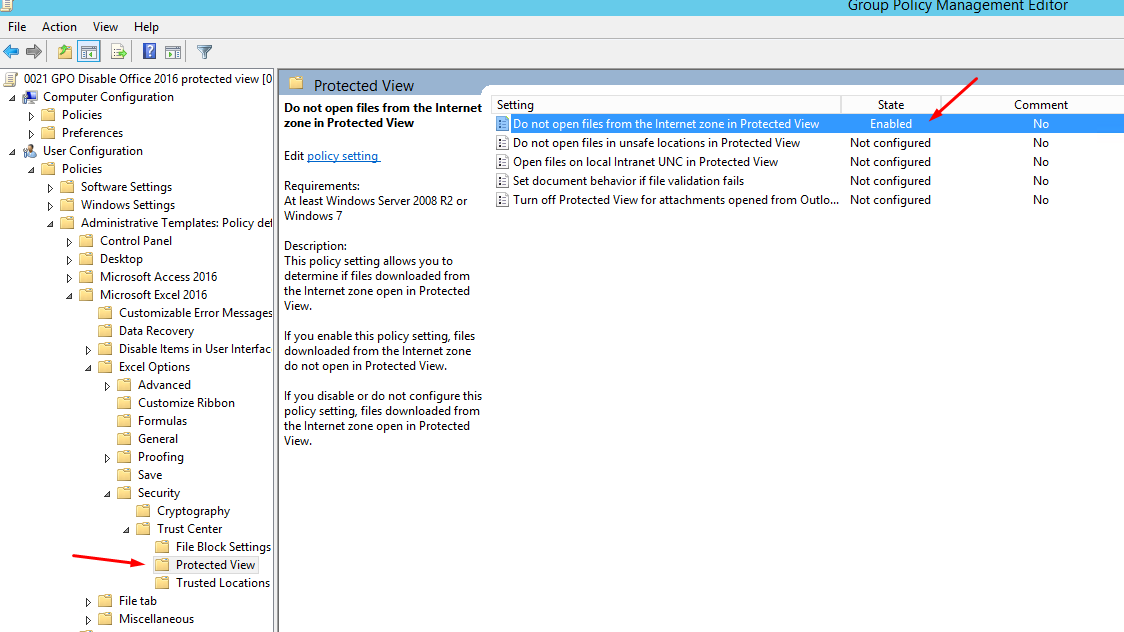Go forward using the forward arrow icon
Screen dimensions: 1124x632
click(x=34, y=52)
